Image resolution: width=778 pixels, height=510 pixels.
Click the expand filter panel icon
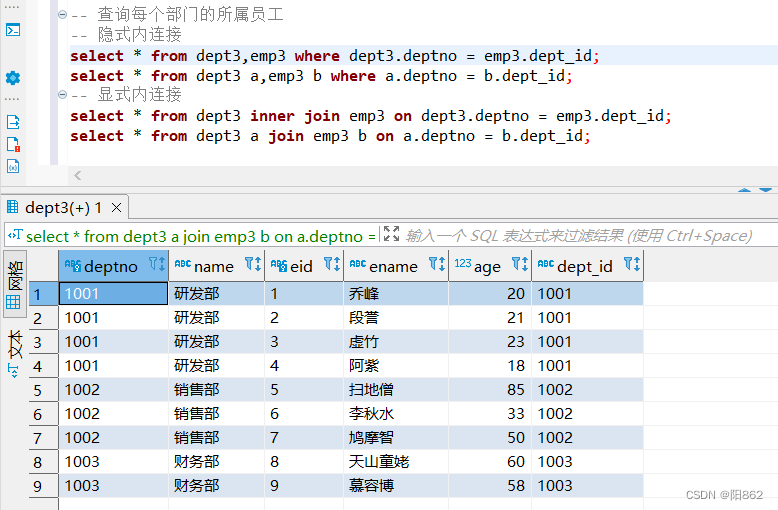391,235
